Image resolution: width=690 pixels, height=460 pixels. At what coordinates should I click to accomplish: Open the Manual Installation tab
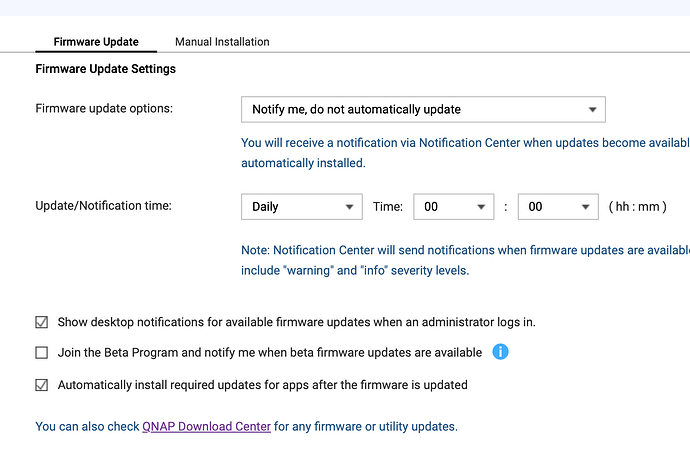click(222, 42)
